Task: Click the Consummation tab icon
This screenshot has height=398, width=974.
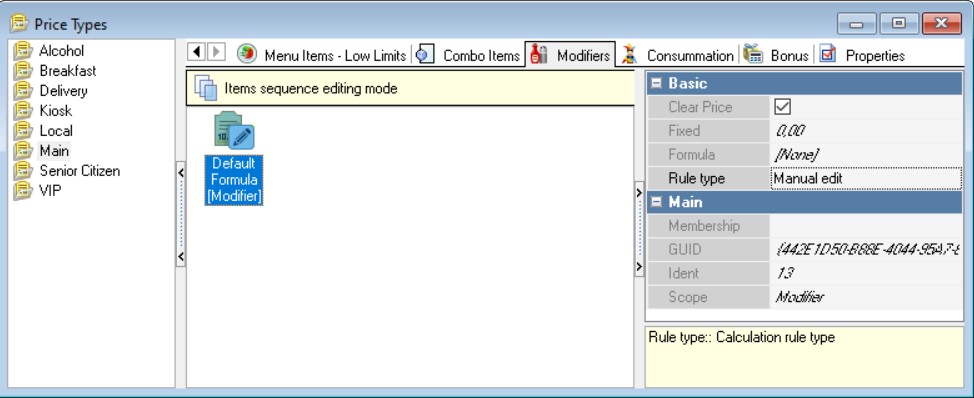Action: (x=629, y=53)
